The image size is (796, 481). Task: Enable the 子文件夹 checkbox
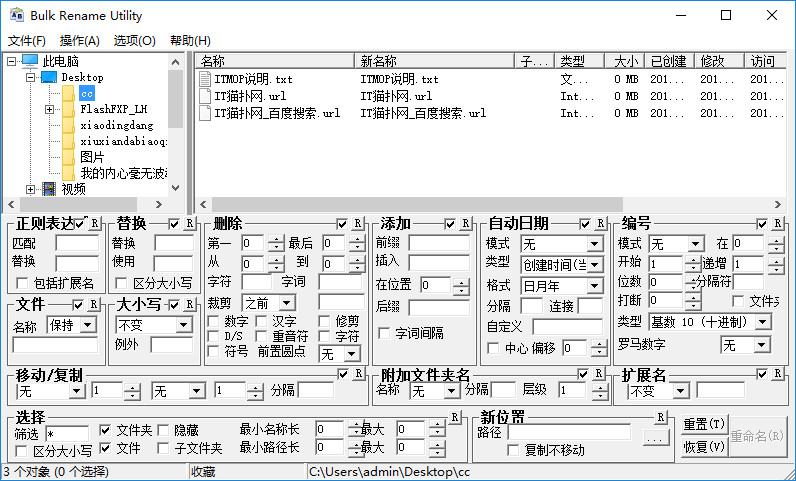click(163, 448)
